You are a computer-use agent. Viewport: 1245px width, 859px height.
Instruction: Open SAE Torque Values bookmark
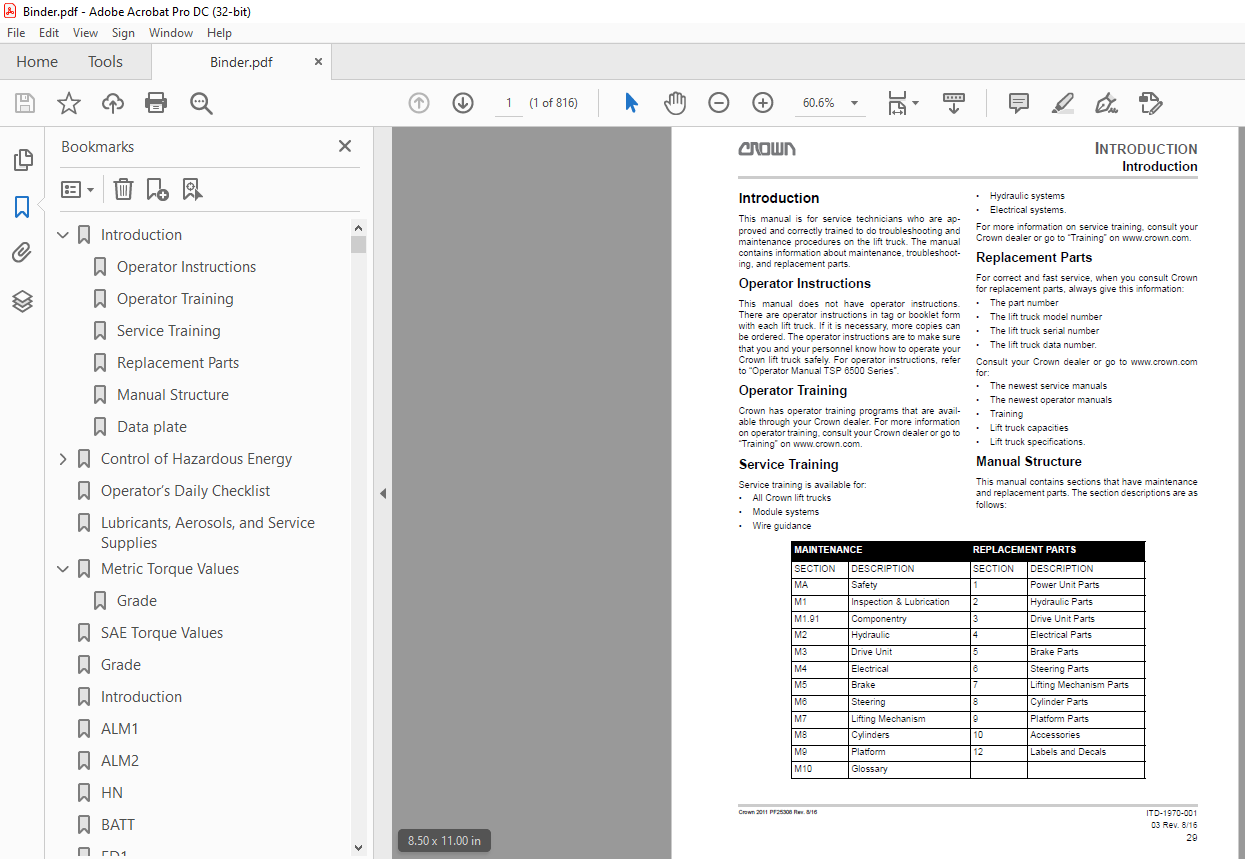pos(161,633)
